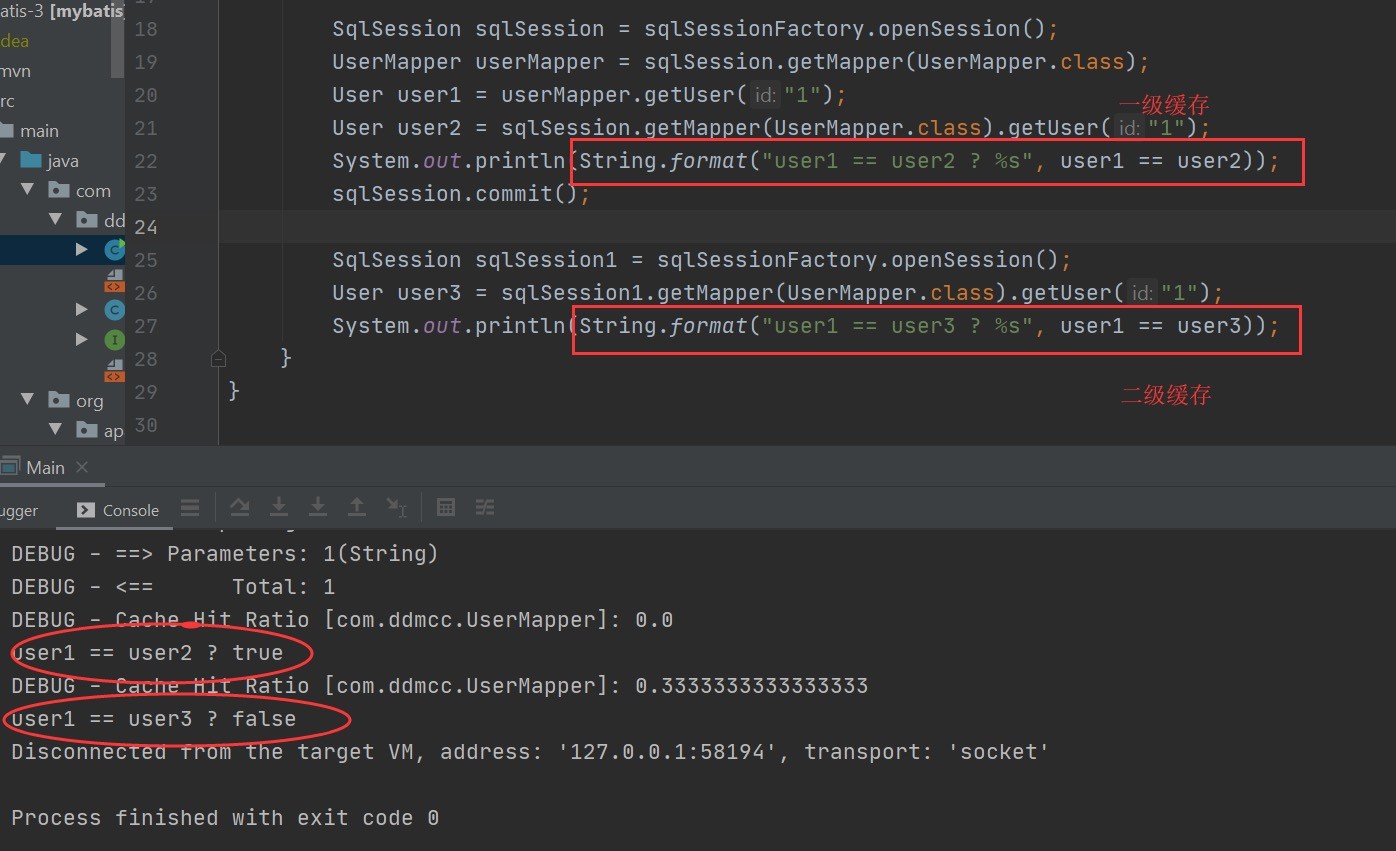This screenshot has height=851, width=1396.
Task: Click the Run to Cursor icon
Action: [396, 508]
